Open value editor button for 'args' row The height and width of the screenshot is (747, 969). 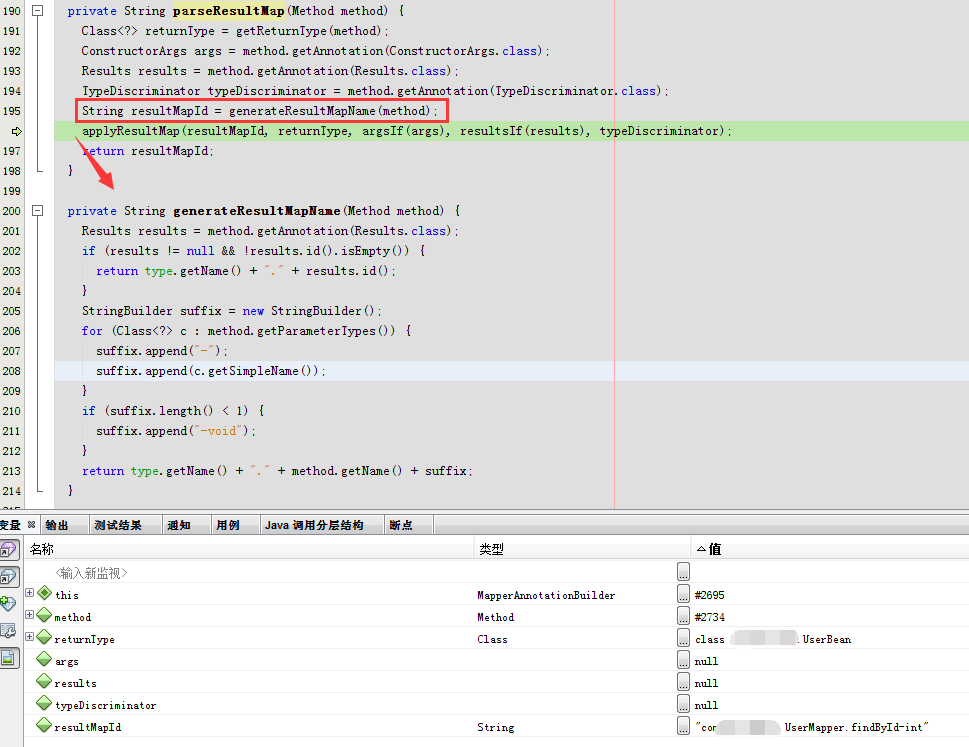[683, 660]
